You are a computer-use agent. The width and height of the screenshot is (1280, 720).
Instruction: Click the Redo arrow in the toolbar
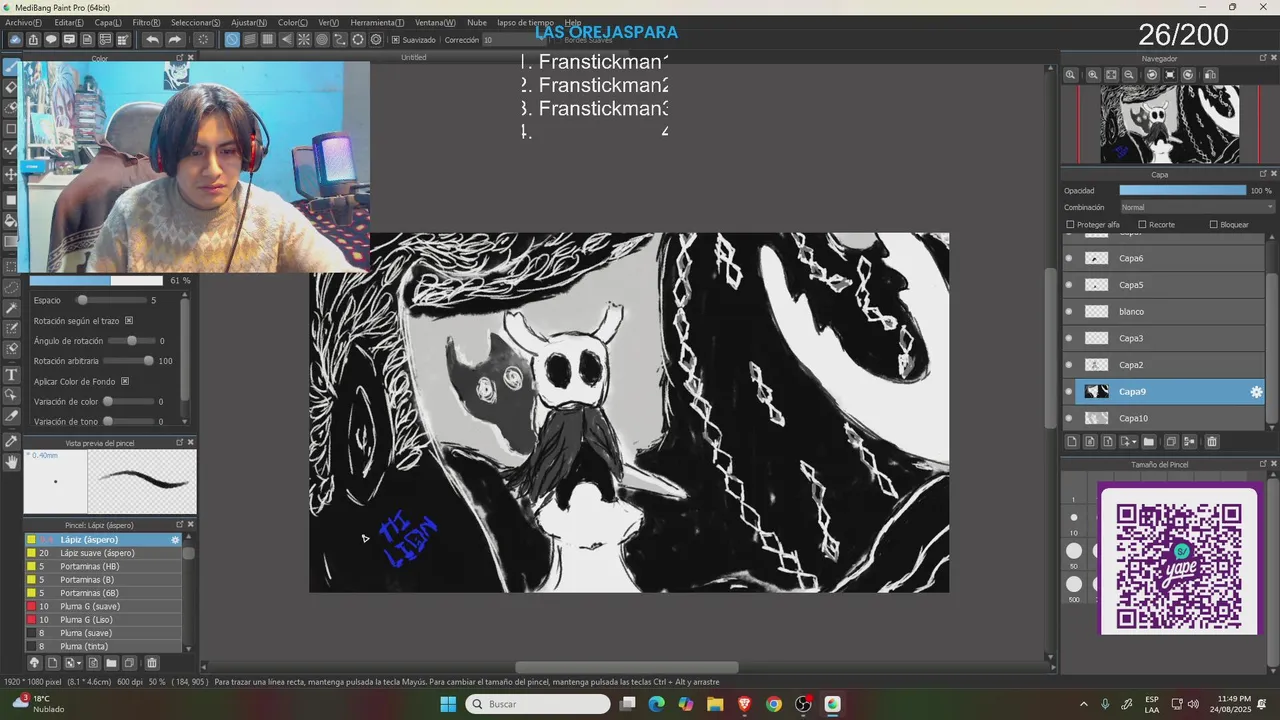174,40
